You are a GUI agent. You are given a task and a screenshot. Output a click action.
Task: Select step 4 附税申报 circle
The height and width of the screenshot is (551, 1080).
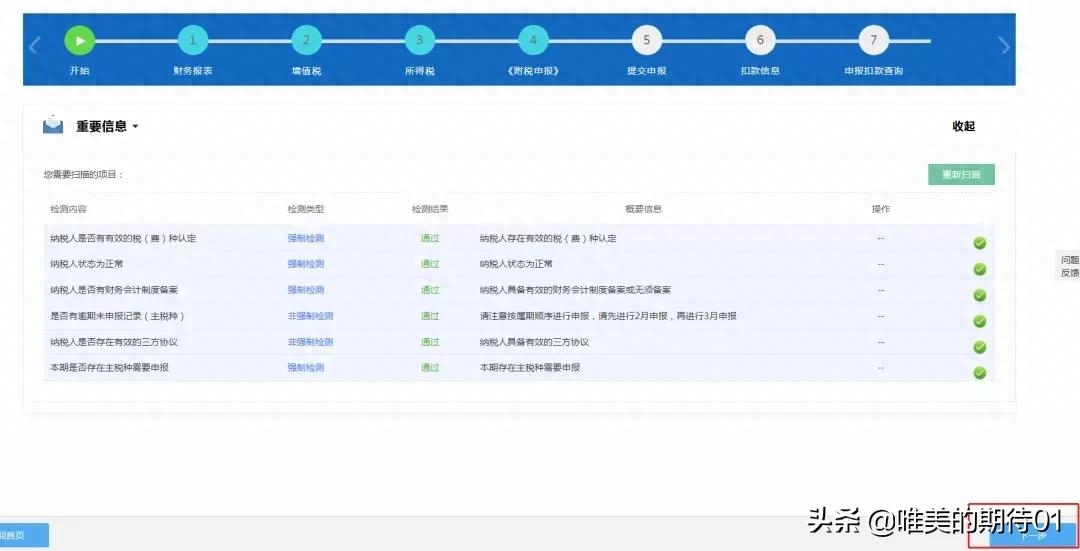[x=533, y=41]
